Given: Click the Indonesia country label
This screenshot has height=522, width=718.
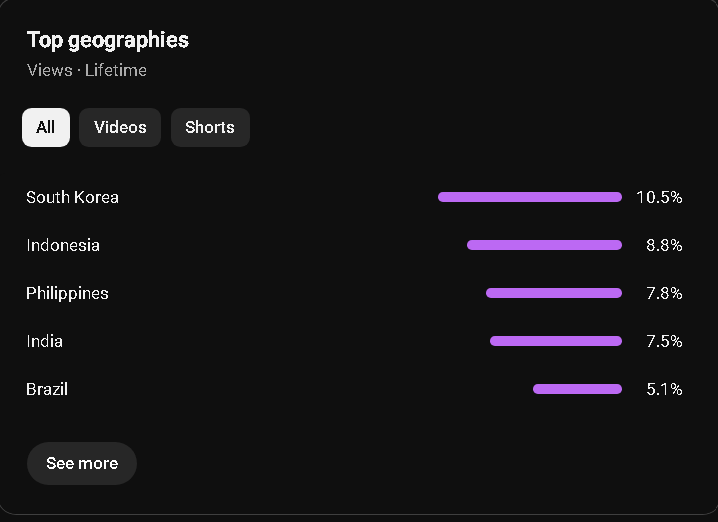Looking at the screenshot, I should 63,245.
